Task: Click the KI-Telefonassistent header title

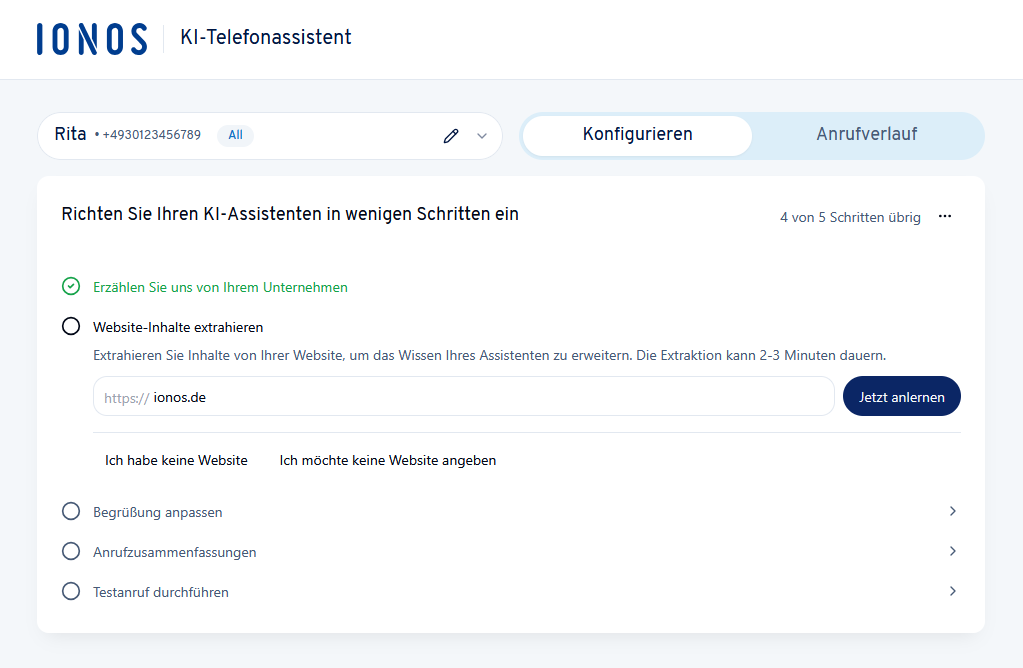Action: click(265, 38)
